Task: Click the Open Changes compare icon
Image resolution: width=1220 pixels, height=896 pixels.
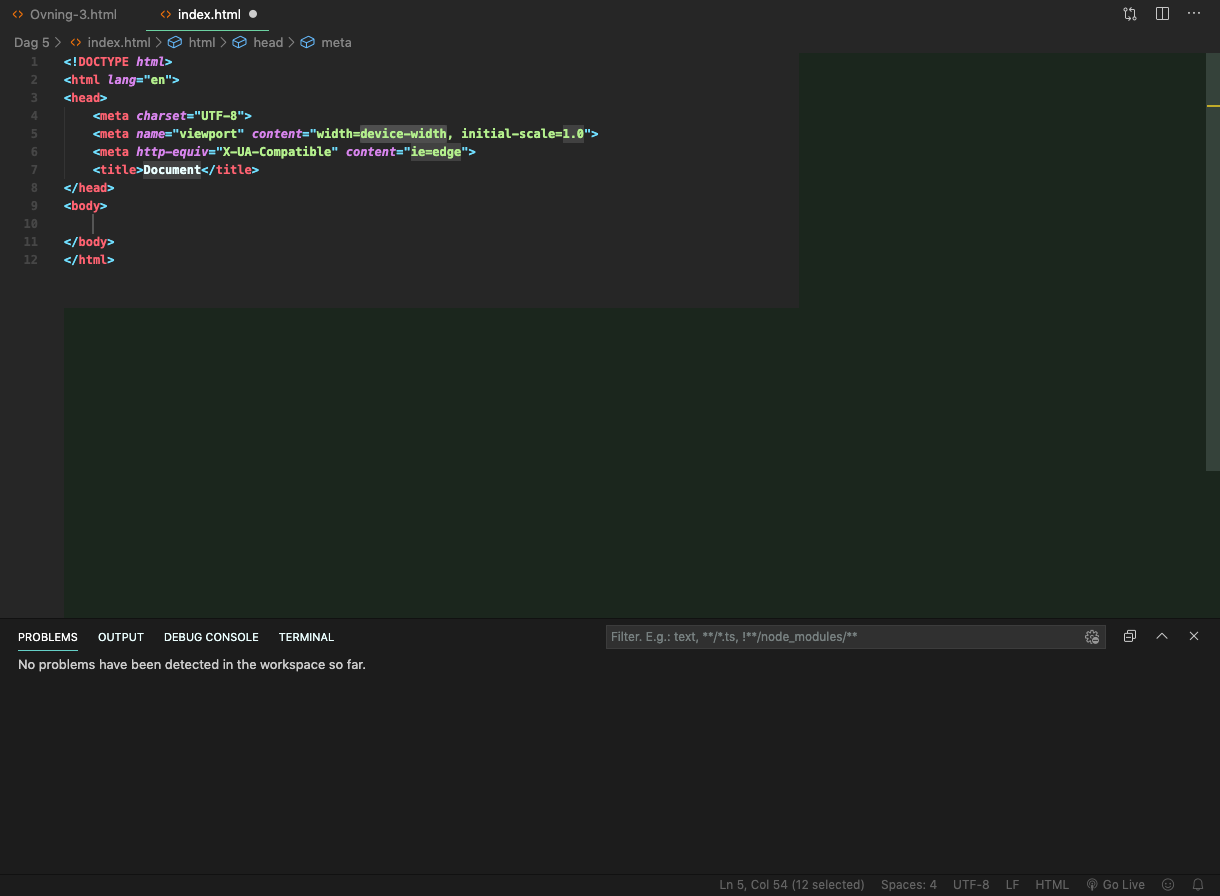Action: [x=1129, y=13]
